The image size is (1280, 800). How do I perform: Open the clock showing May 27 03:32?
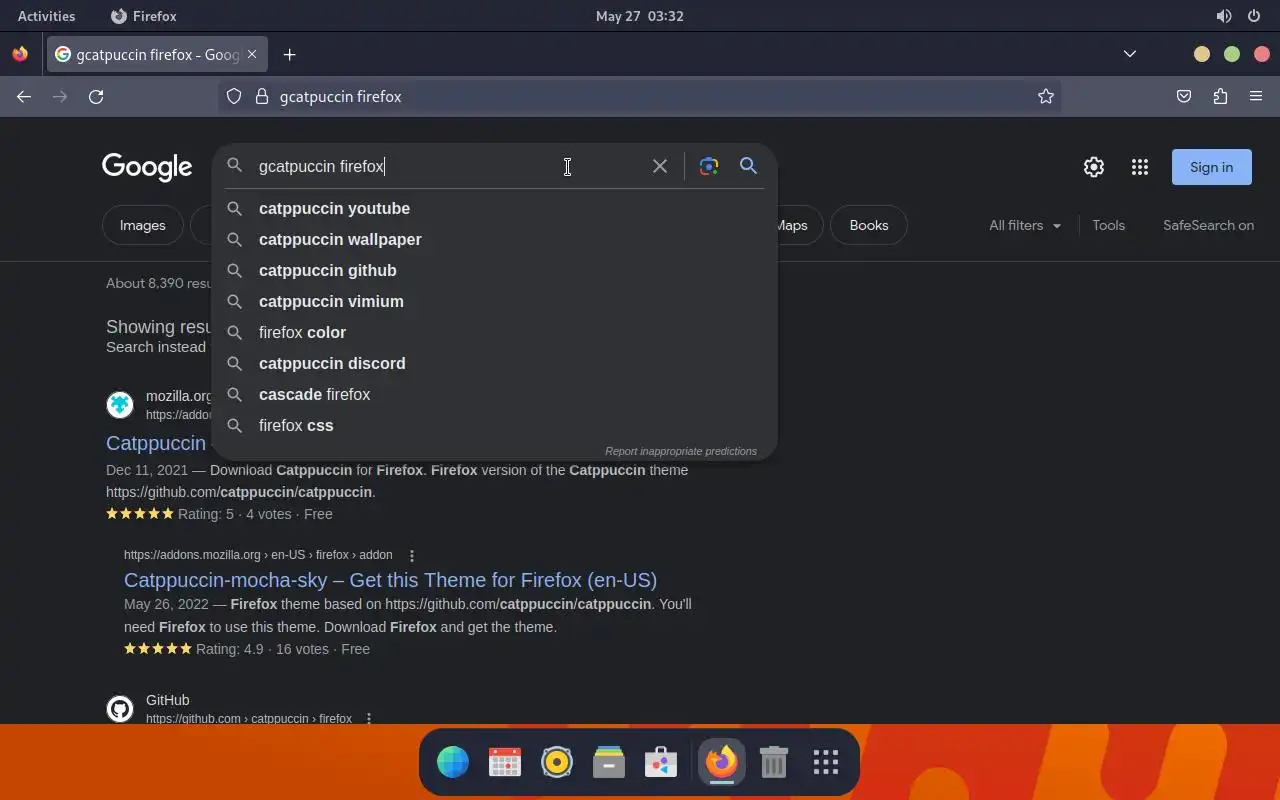640,16
